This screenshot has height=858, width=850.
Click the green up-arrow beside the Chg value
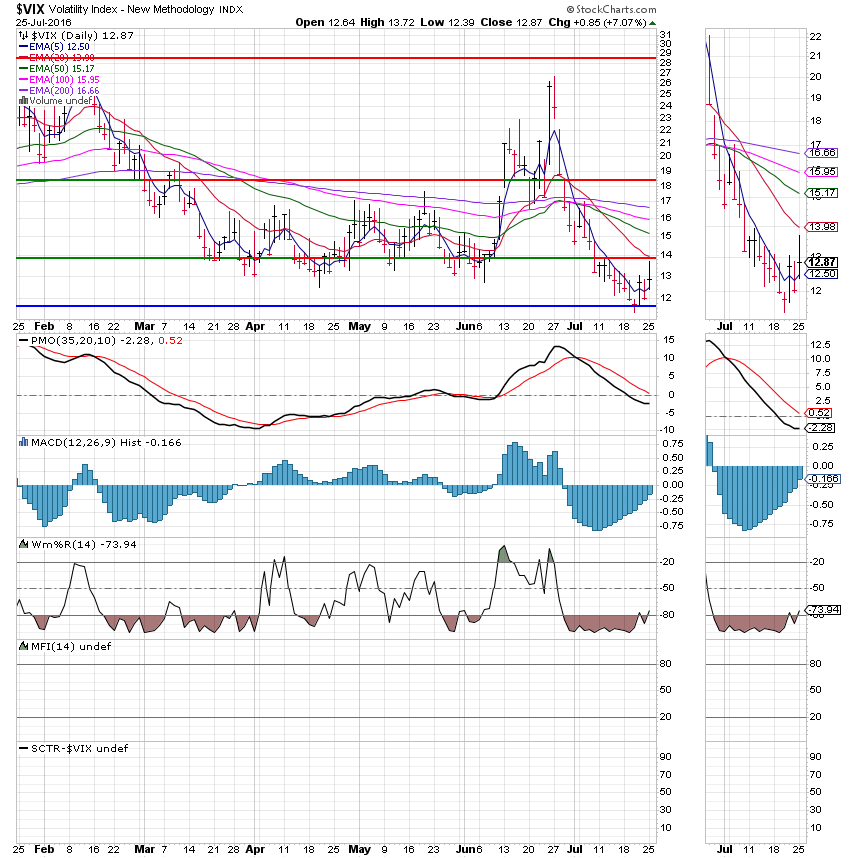coord(652,21)
